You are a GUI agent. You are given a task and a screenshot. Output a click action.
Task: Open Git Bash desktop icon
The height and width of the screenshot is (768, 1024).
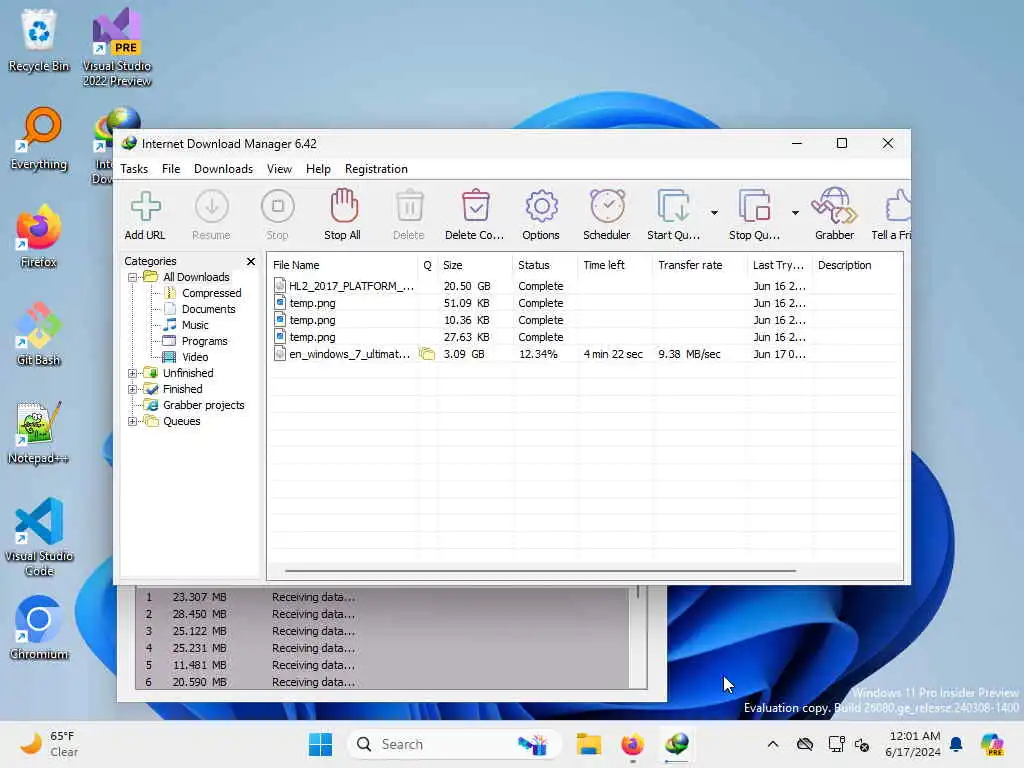click(x=39, y=334)
